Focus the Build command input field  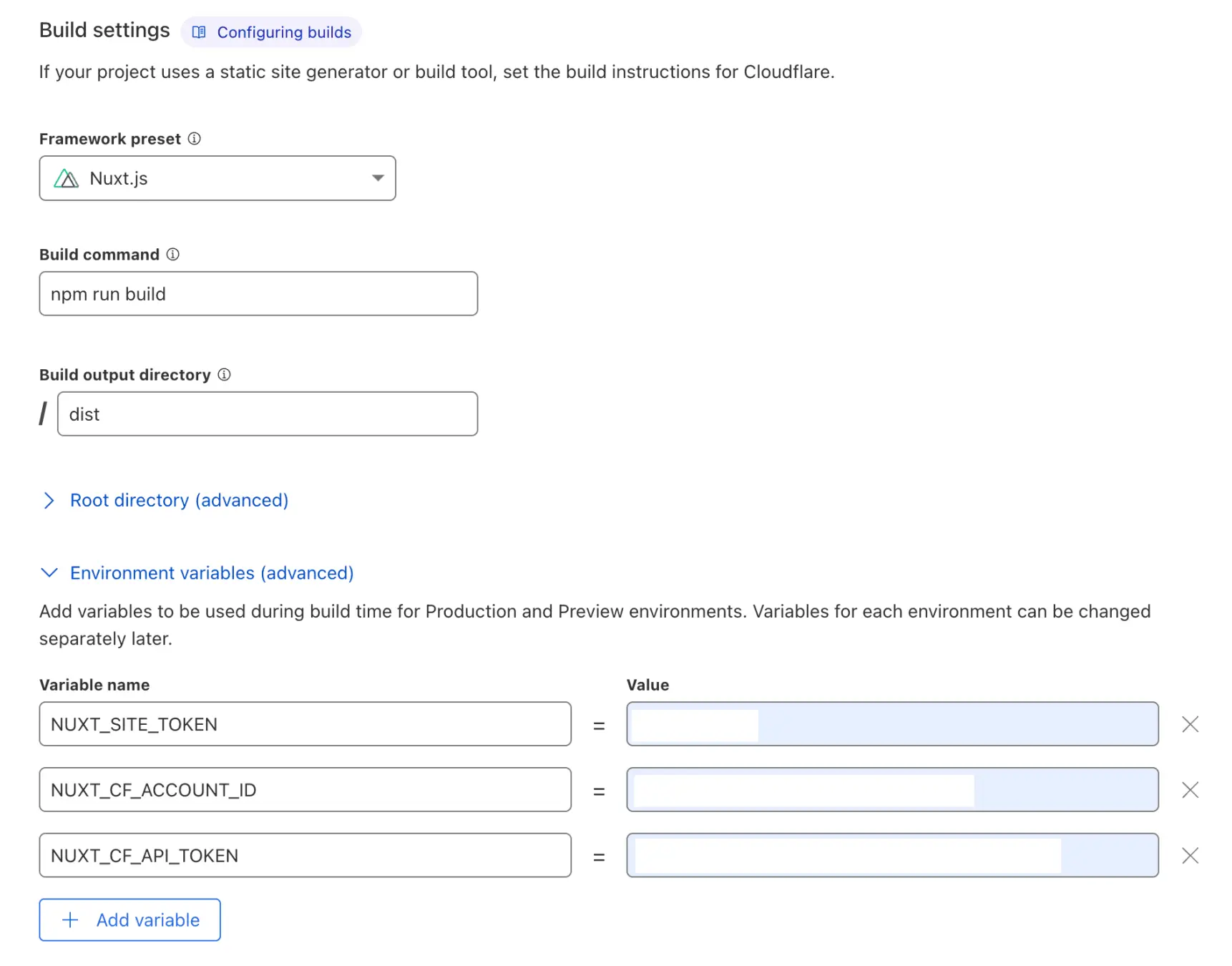(258, 294)
